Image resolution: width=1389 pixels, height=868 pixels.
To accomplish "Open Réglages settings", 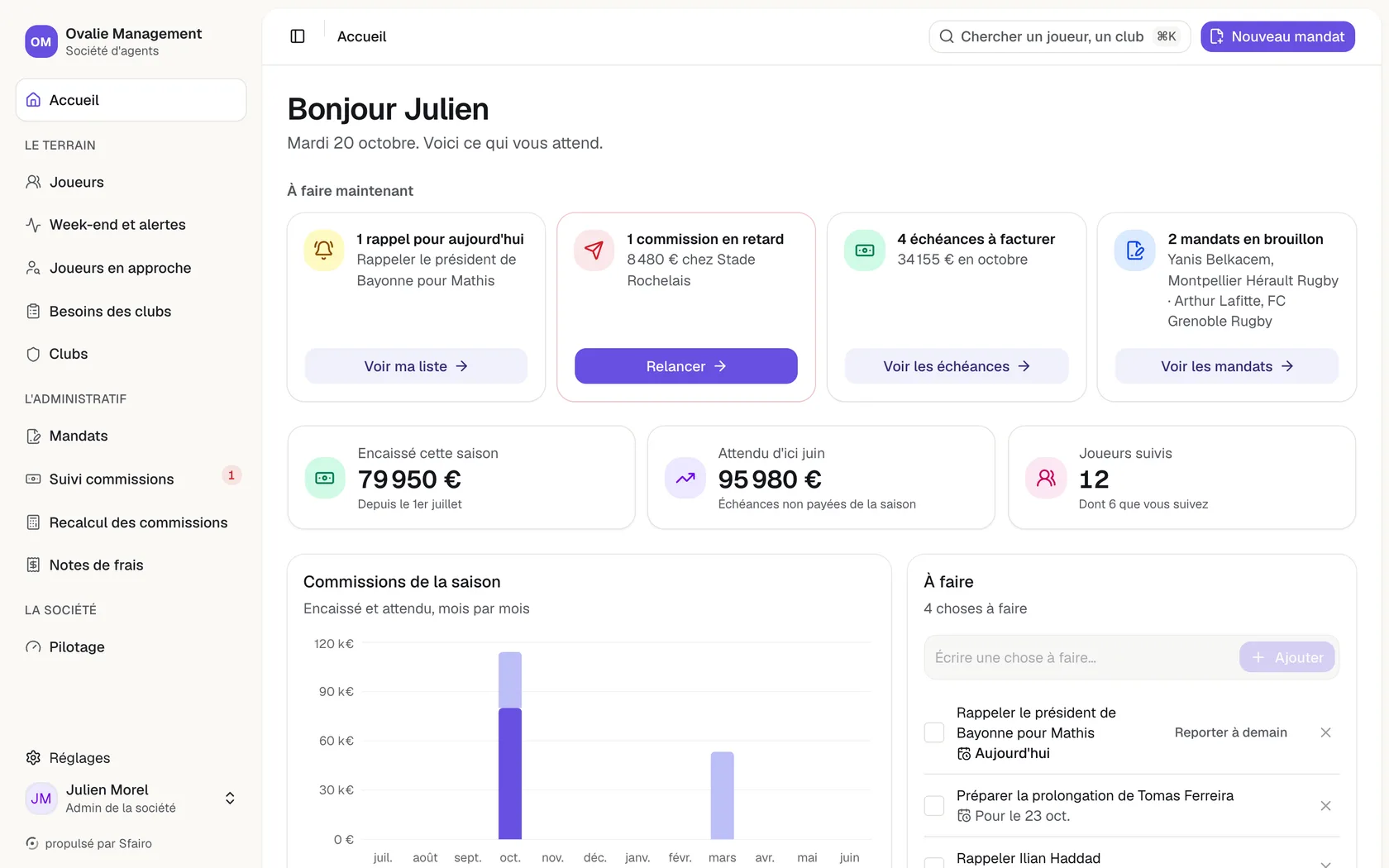I will [131, 758].
